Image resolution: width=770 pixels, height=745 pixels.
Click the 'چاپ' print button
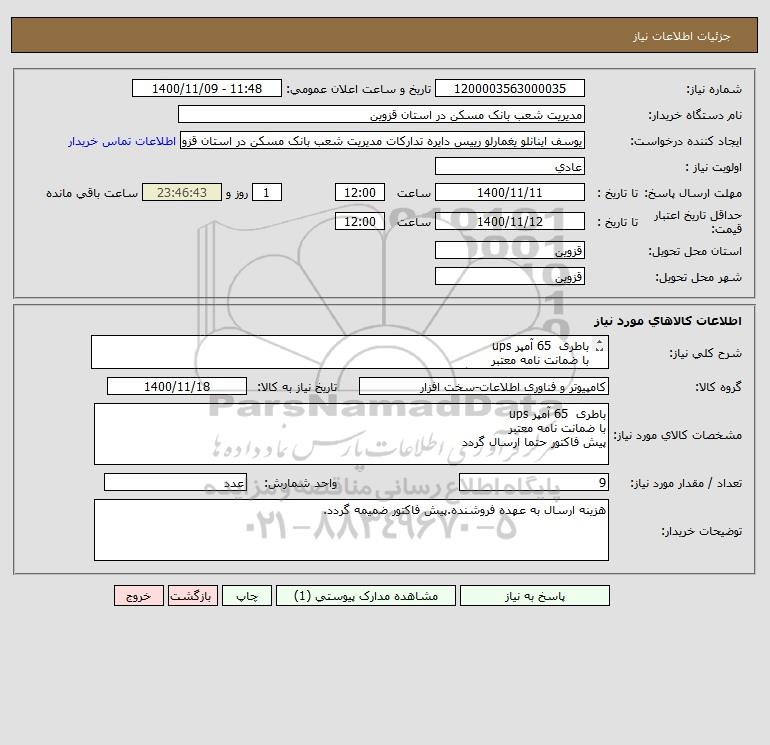247,596
